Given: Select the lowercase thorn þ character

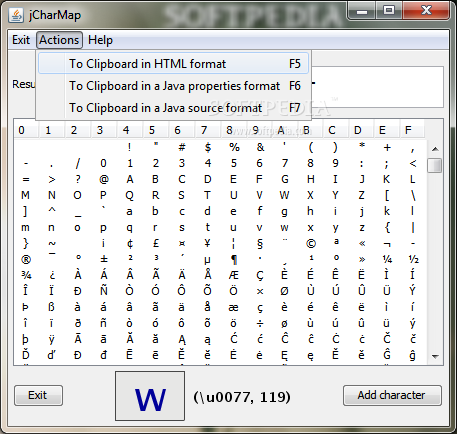Looking at the screenshot, I should 26,339.
